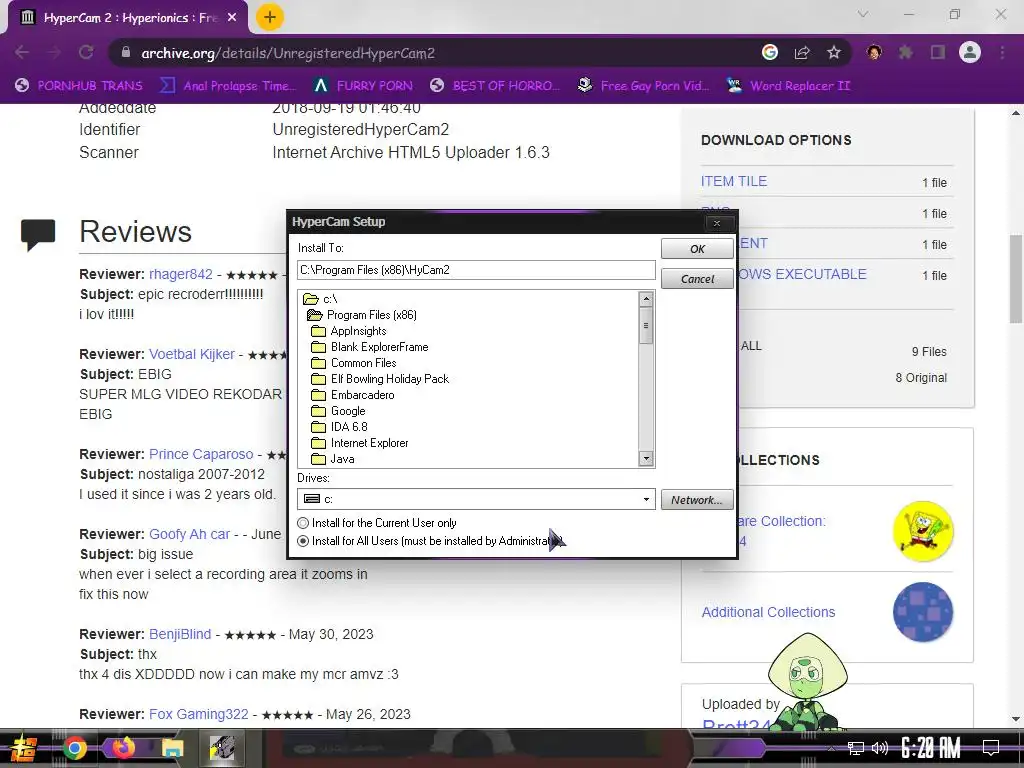Open reviewer BenjiBlind profile link

(180, 634)
